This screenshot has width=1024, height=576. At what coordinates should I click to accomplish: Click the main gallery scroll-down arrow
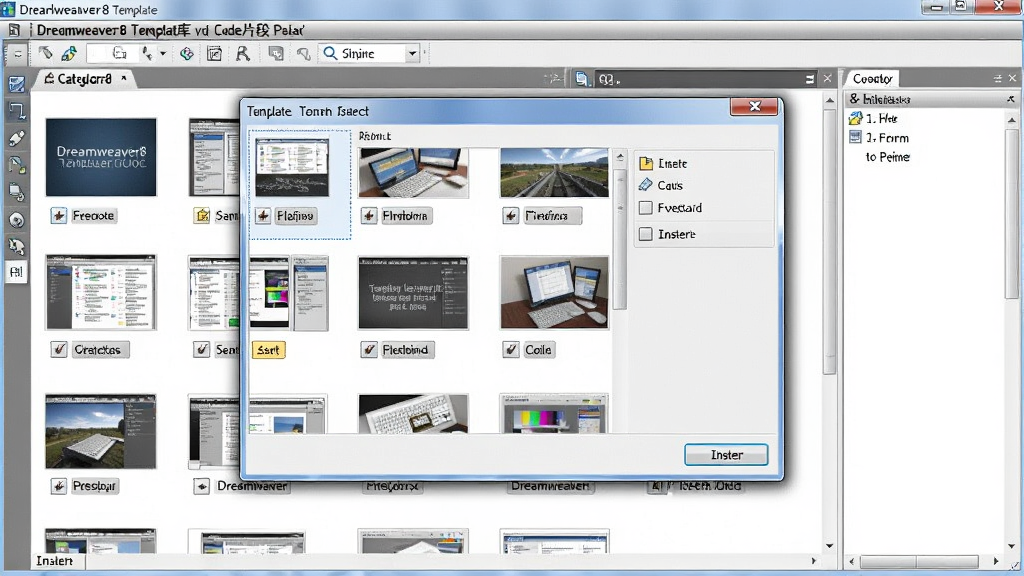pyautogui.click(x=829, y=546)
